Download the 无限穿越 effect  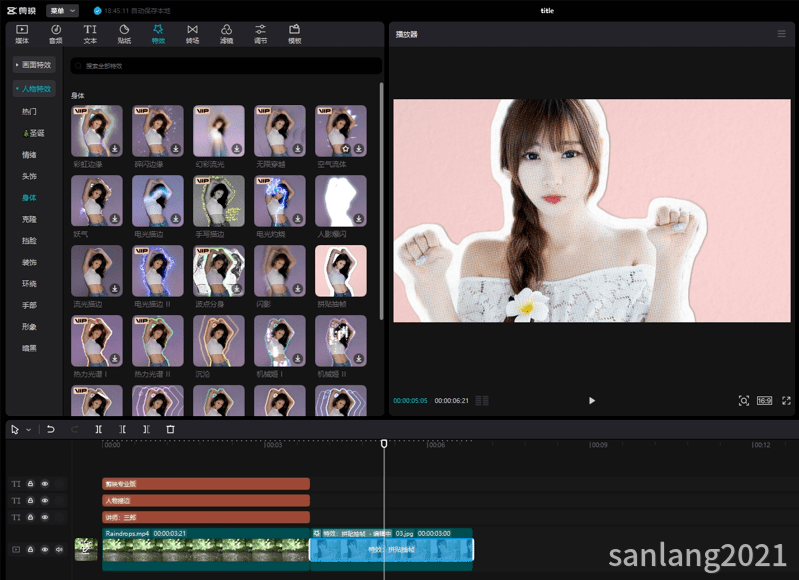[x=298, y=149]
